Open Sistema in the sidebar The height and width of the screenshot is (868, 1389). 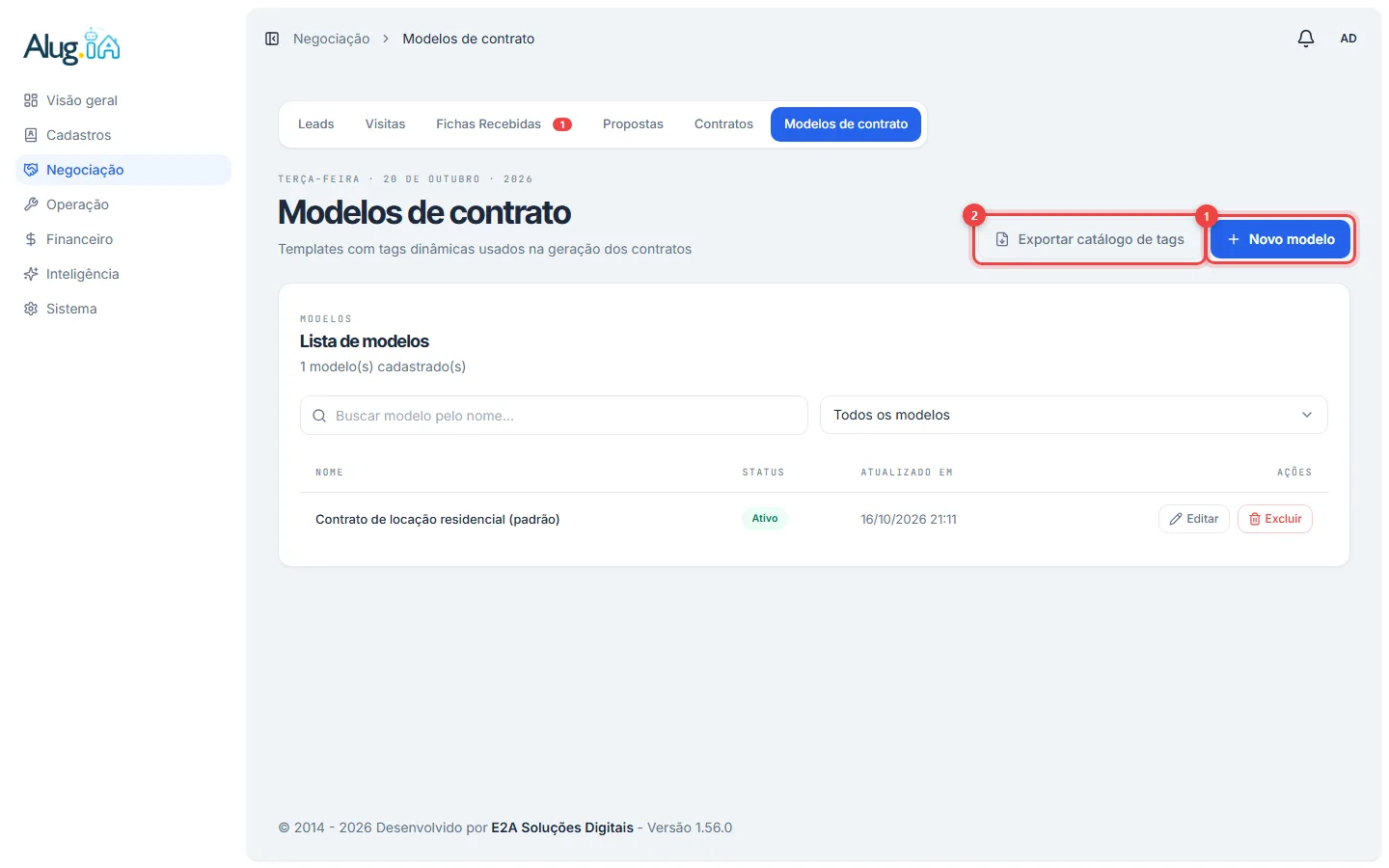pos(123,309)
